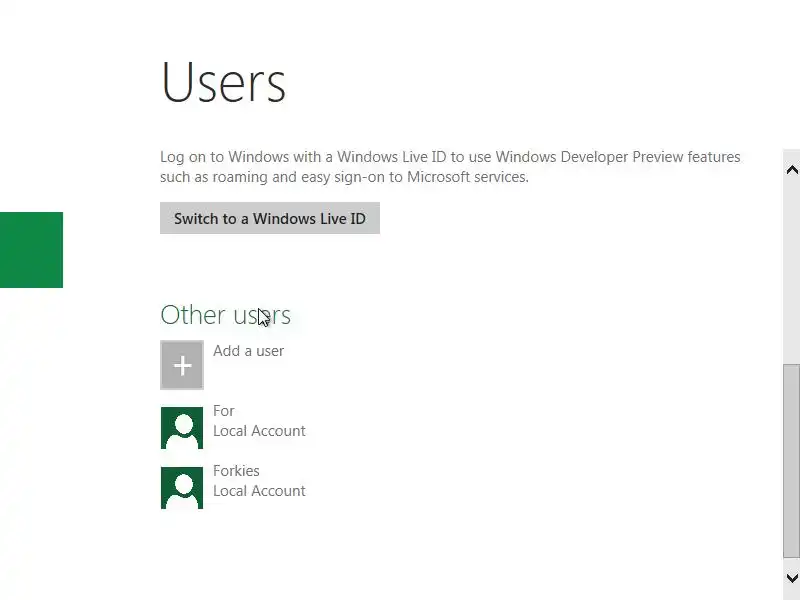Screen dimensions: 800x600
Task: Open the 'Forkies' account avatar
Action: click(x=182, y=488)
